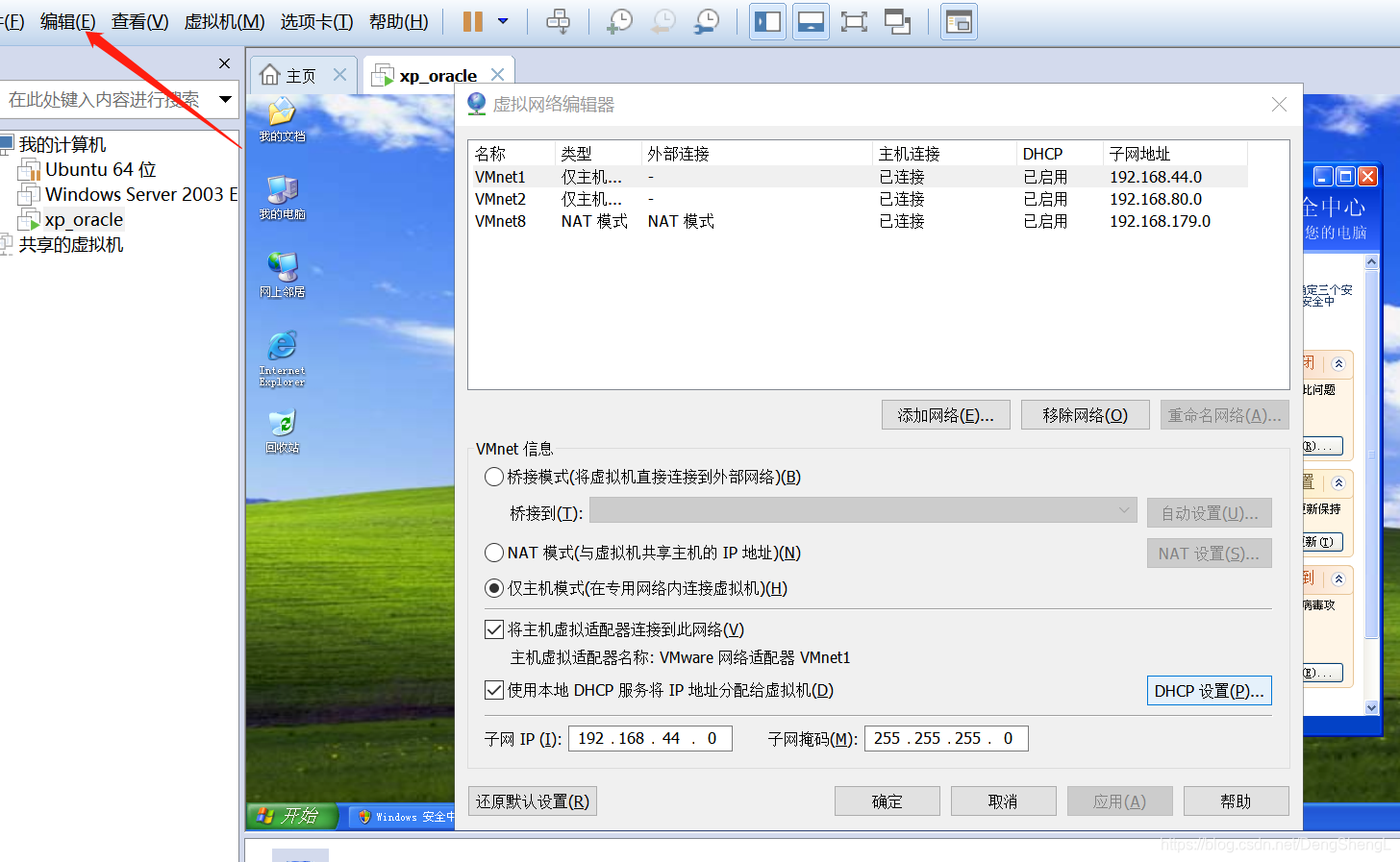The height and width of the screenshot is (862, 1400).
Task: Open the snapshot manager wrench-clock icon
Action: (707, 21)
